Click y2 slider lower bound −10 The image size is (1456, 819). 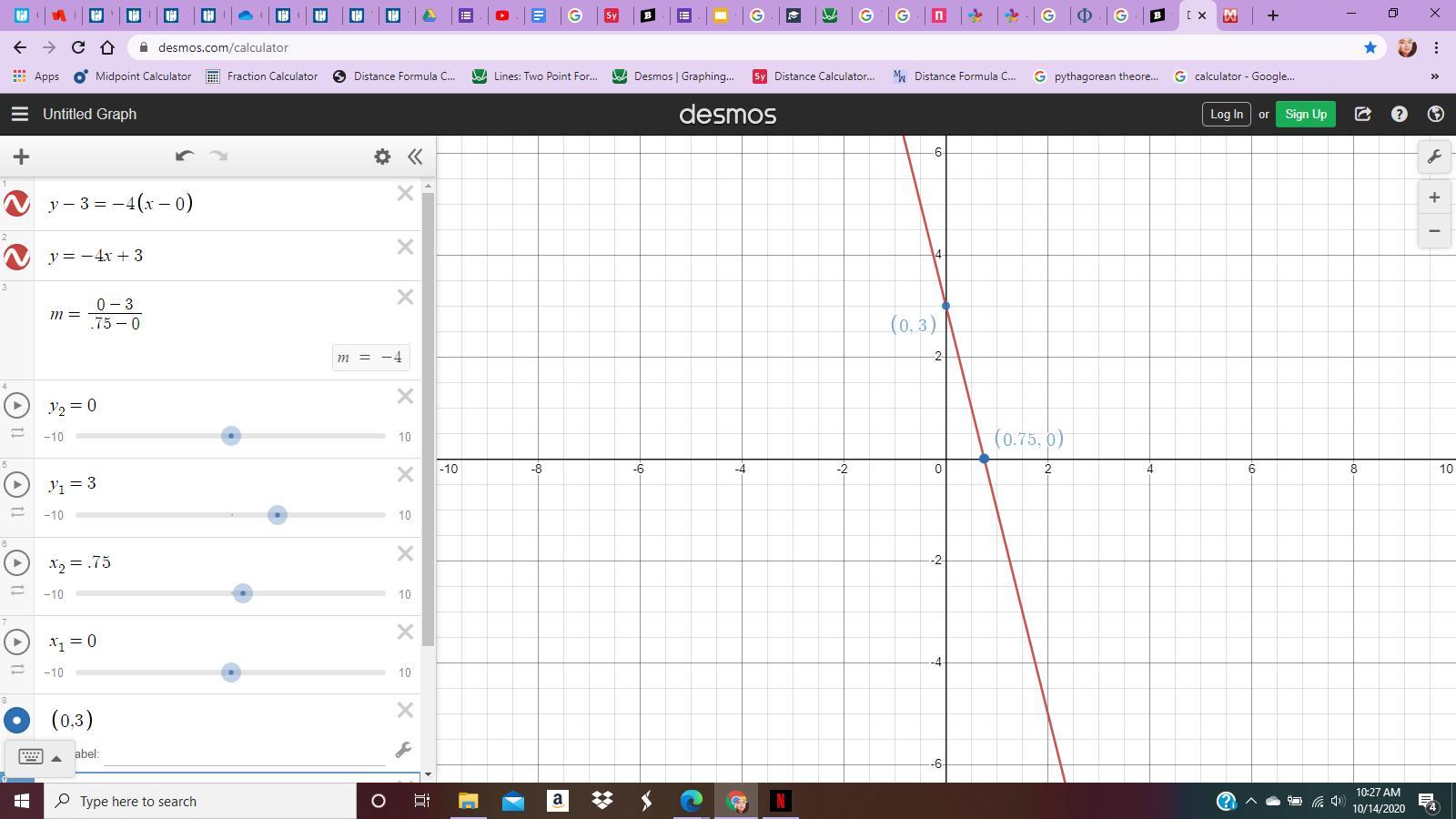[x=54, y=437]
